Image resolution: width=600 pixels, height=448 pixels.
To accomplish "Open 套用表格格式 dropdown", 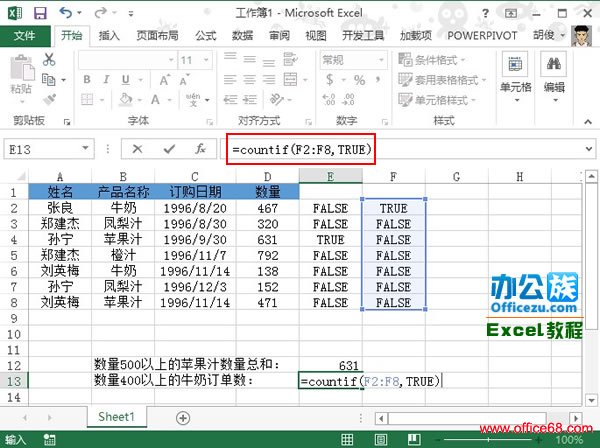I will [442, 80].
